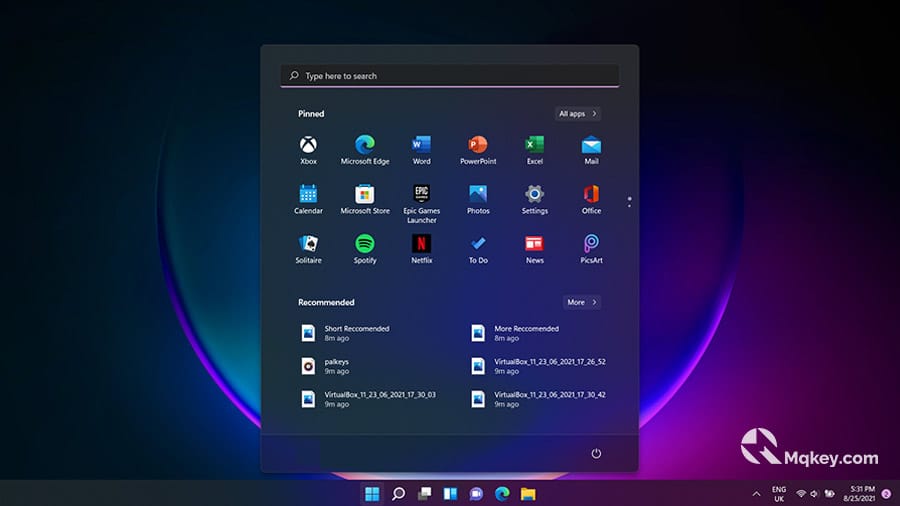Viewport: 900px width, 506px height.
Task: Open the clock and date display
Action: (x=859, y=493)
